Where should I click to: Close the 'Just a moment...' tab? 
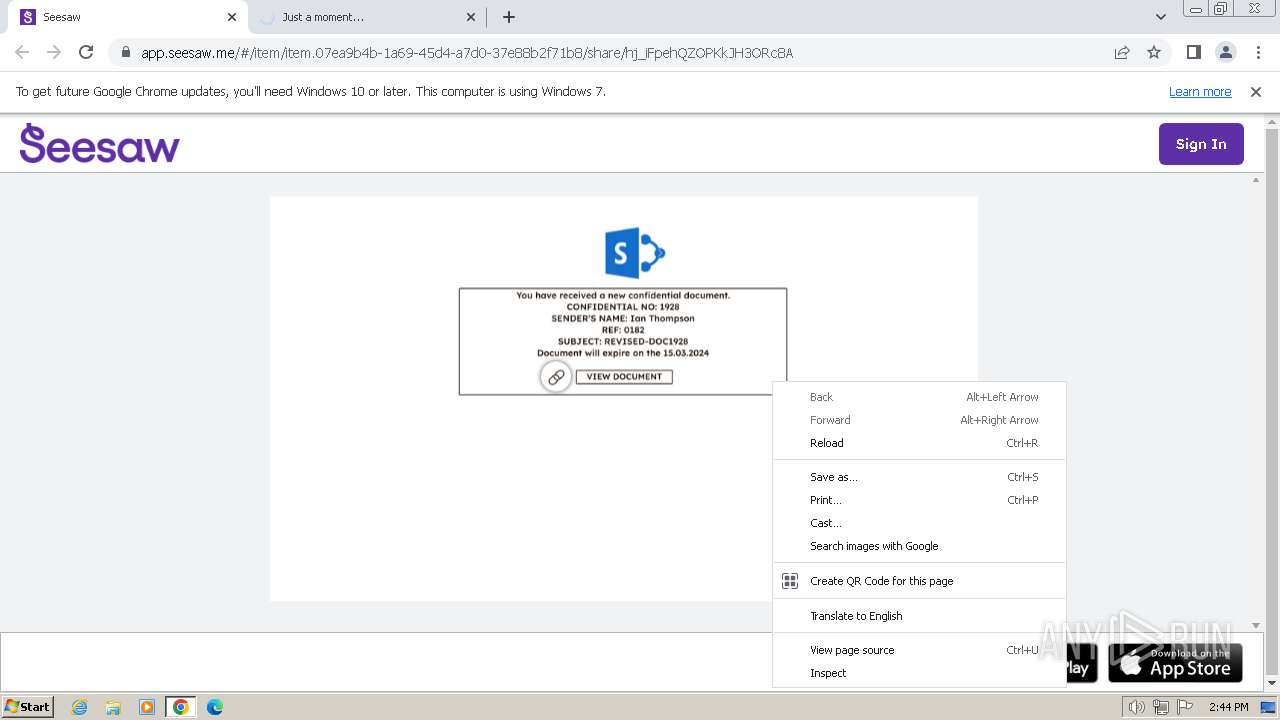coord(471,17)
